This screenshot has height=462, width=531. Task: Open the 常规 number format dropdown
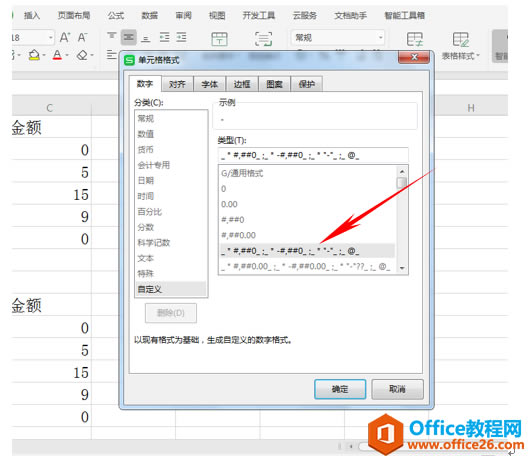380,37
